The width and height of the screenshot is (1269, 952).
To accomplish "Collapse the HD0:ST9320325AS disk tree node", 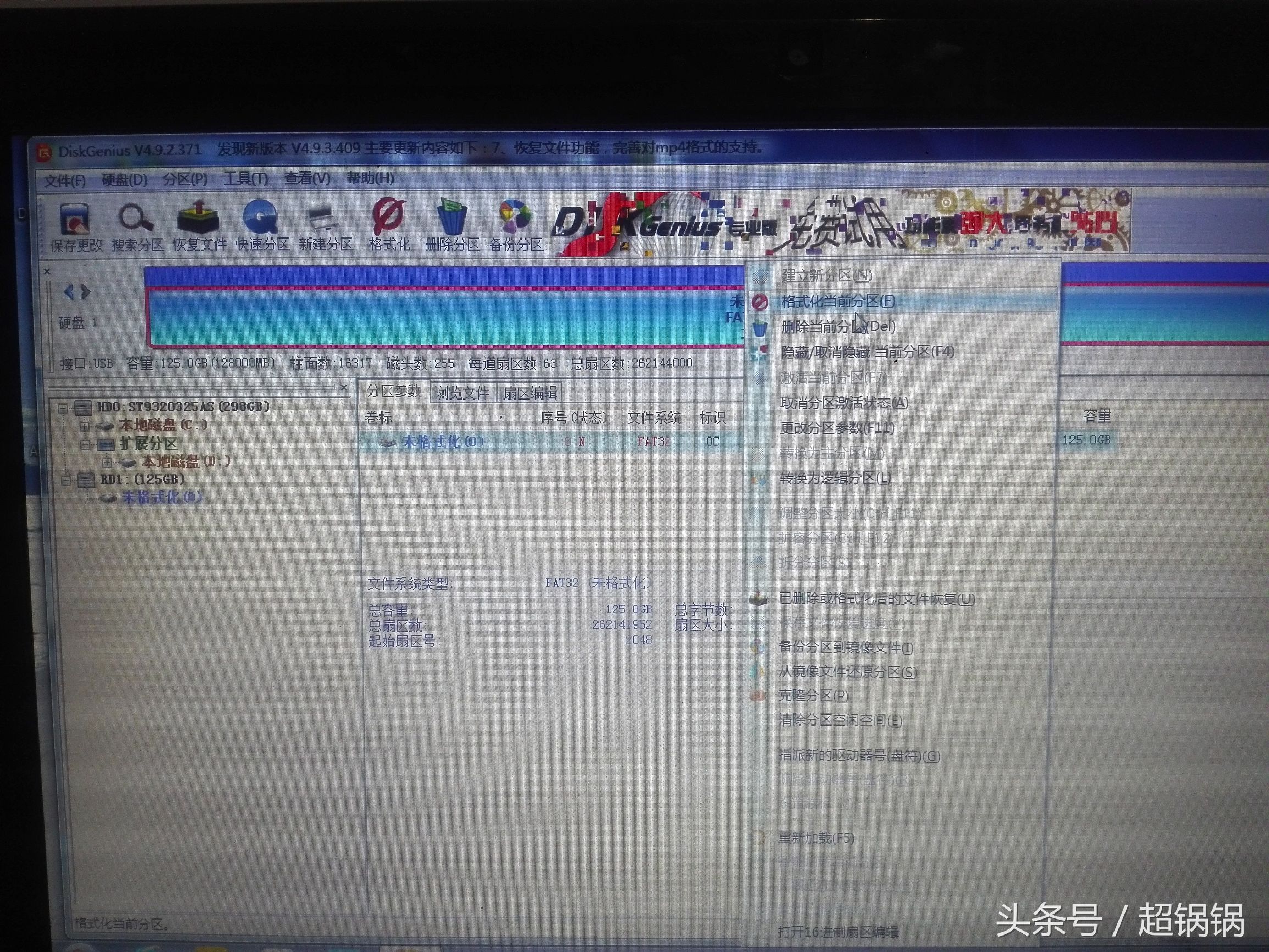I will (64, 408).
